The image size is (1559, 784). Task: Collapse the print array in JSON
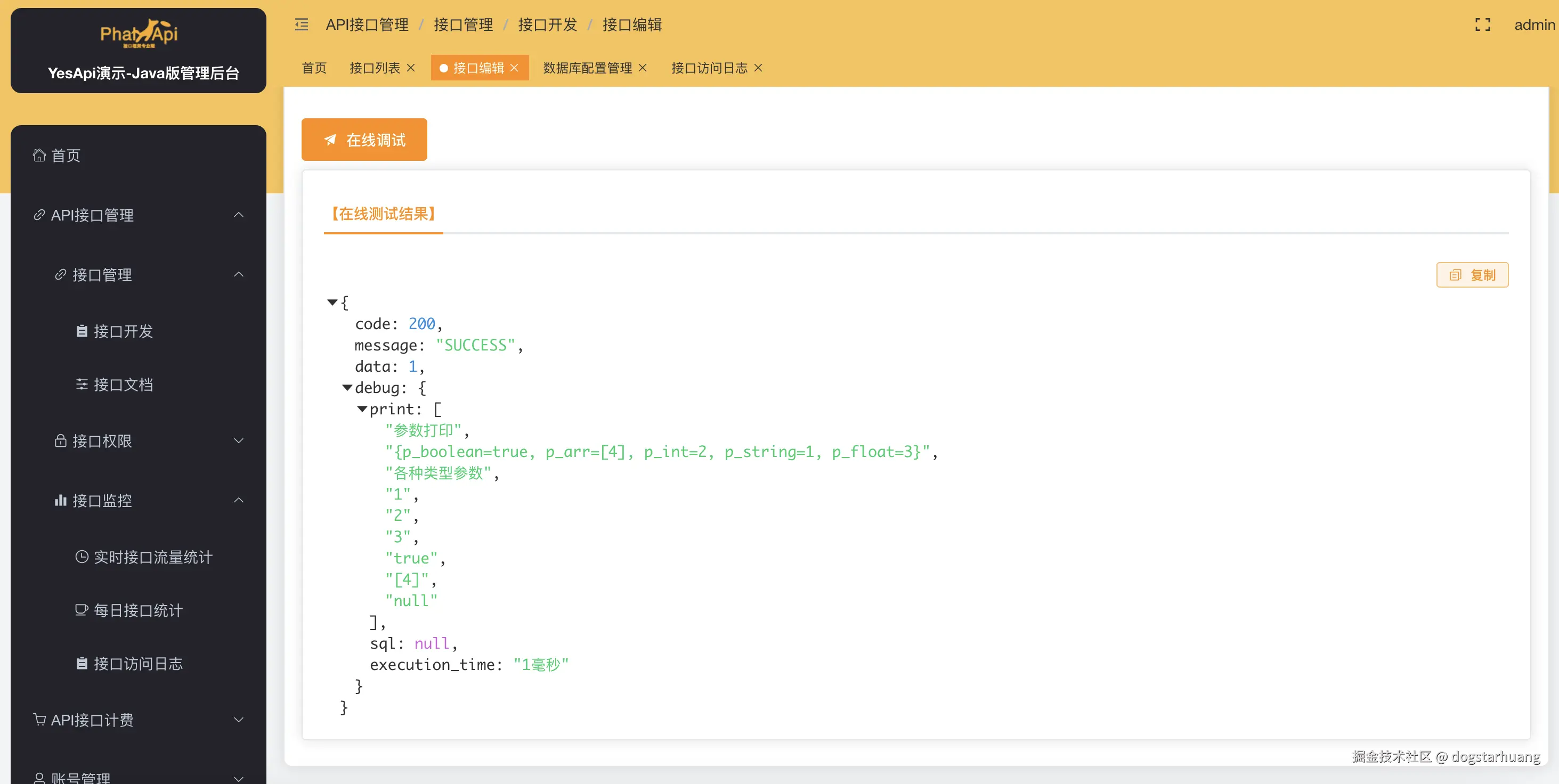pyautogui.click(x=362, y=409)
